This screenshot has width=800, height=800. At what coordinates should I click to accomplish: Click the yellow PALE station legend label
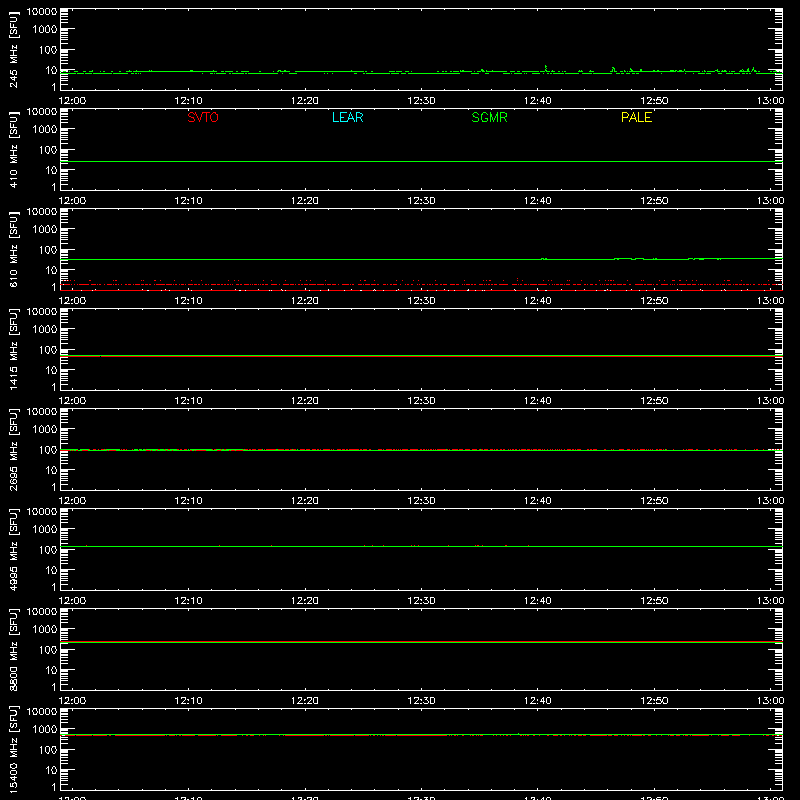636,117
